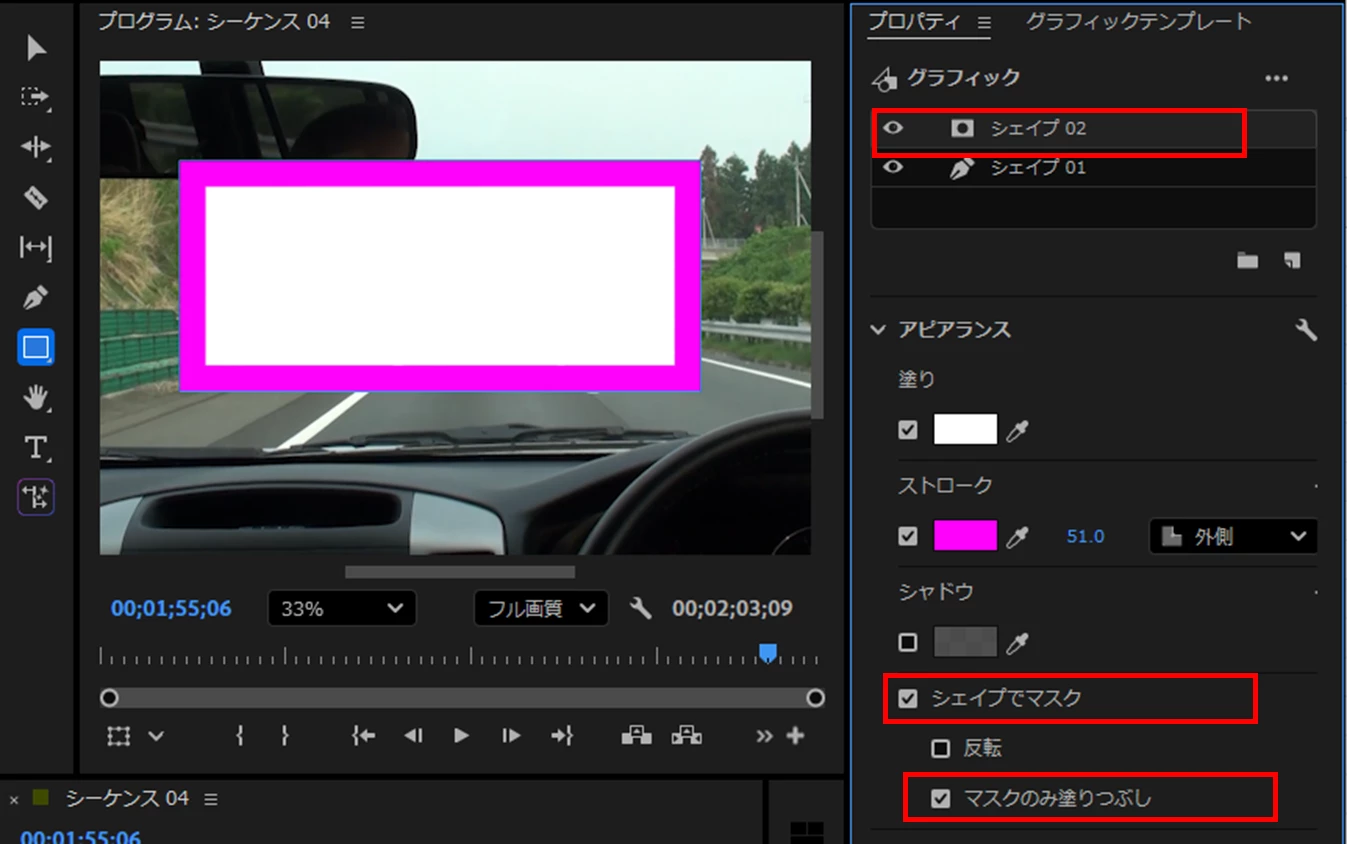Enable the 反転 invert checkbox

coord(940,748)
